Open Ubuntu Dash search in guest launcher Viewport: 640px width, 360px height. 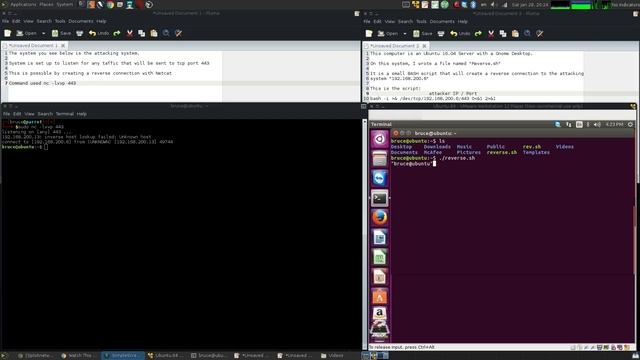pyautogui.click(x=379, y=139)
